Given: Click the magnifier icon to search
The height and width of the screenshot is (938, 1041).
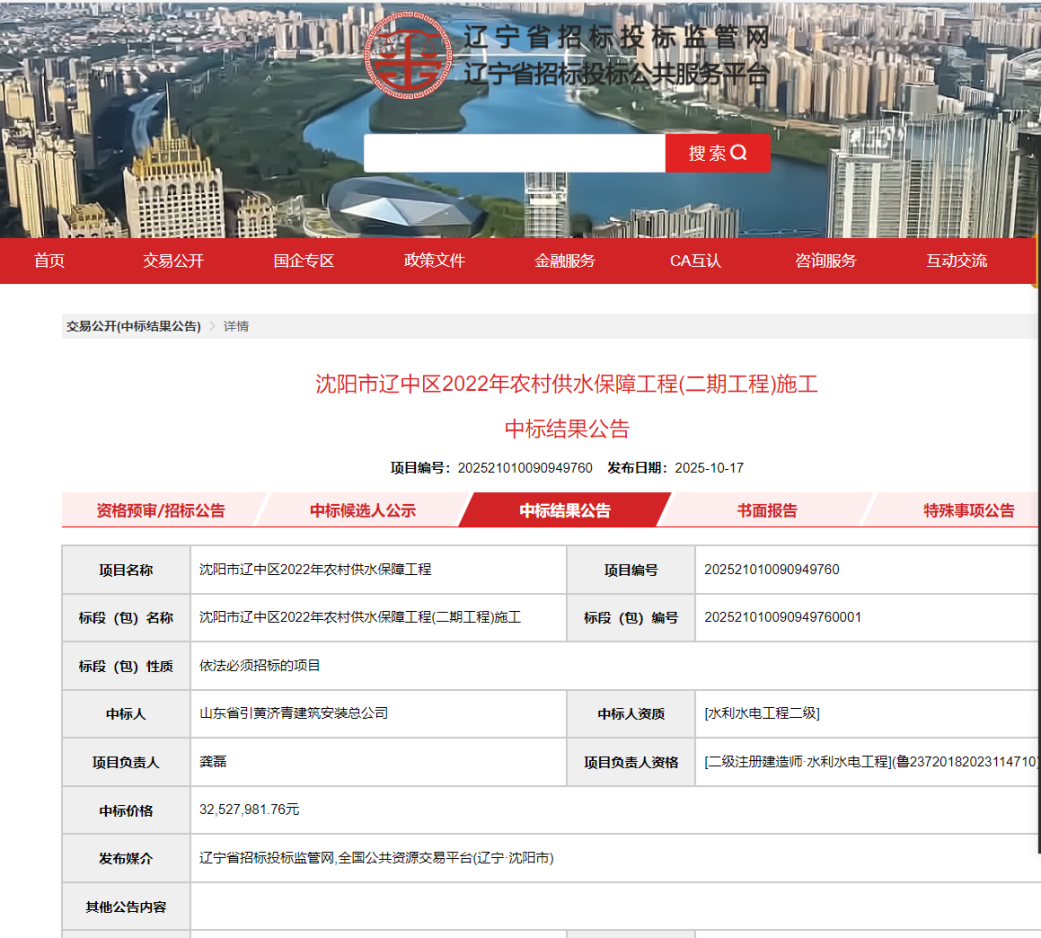Looking at the screenshot, I should tap(740, 152).
